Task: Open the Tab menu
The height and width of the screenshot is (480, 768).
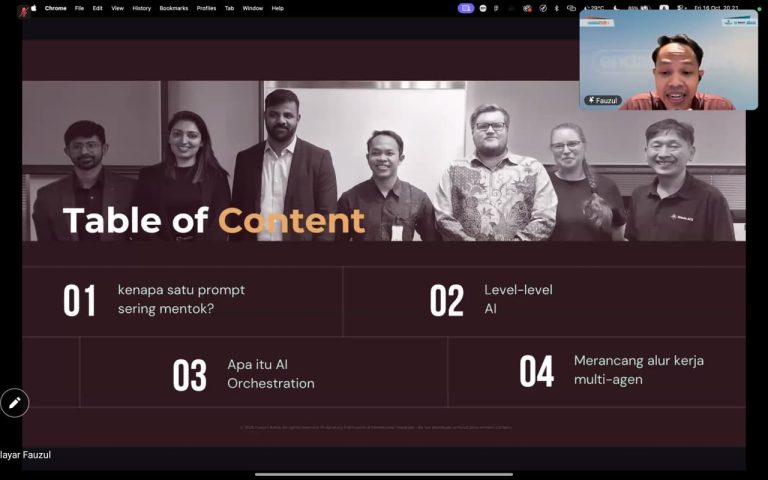Action: tap(229, 8)
